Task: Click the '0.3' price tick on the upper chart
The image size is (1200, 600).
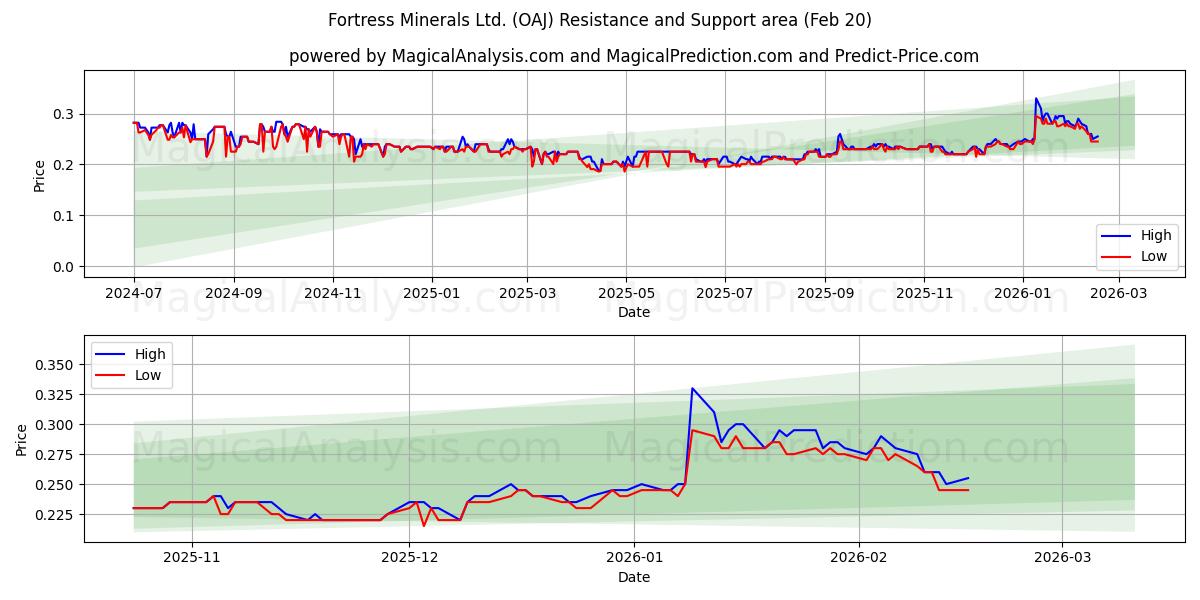Action: coord(65,114)
